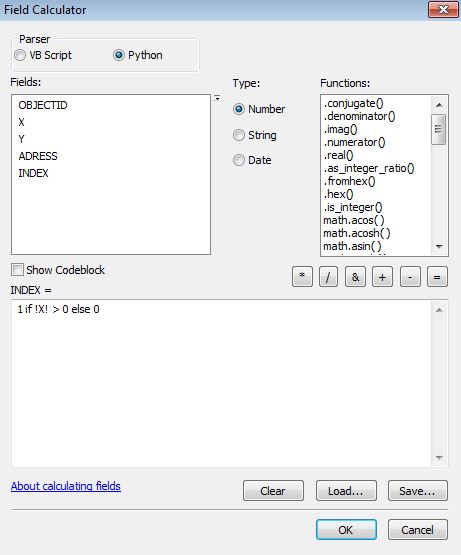Grab the Functions list scrollbar thumb
The height and width of the screenshot is (555, 461).
pyautogui.click(x=439, y=129)
